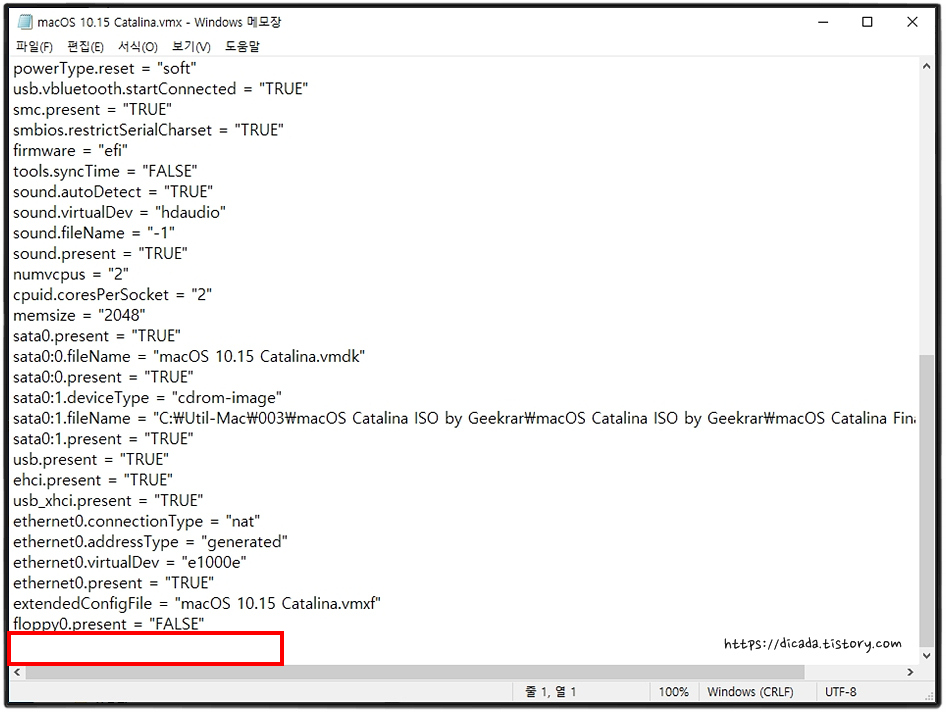Image resolution: width=946 pixels, height=712 pixels.
Task: Click the memsize = "2048" line
Action: [x=79, y=315]
